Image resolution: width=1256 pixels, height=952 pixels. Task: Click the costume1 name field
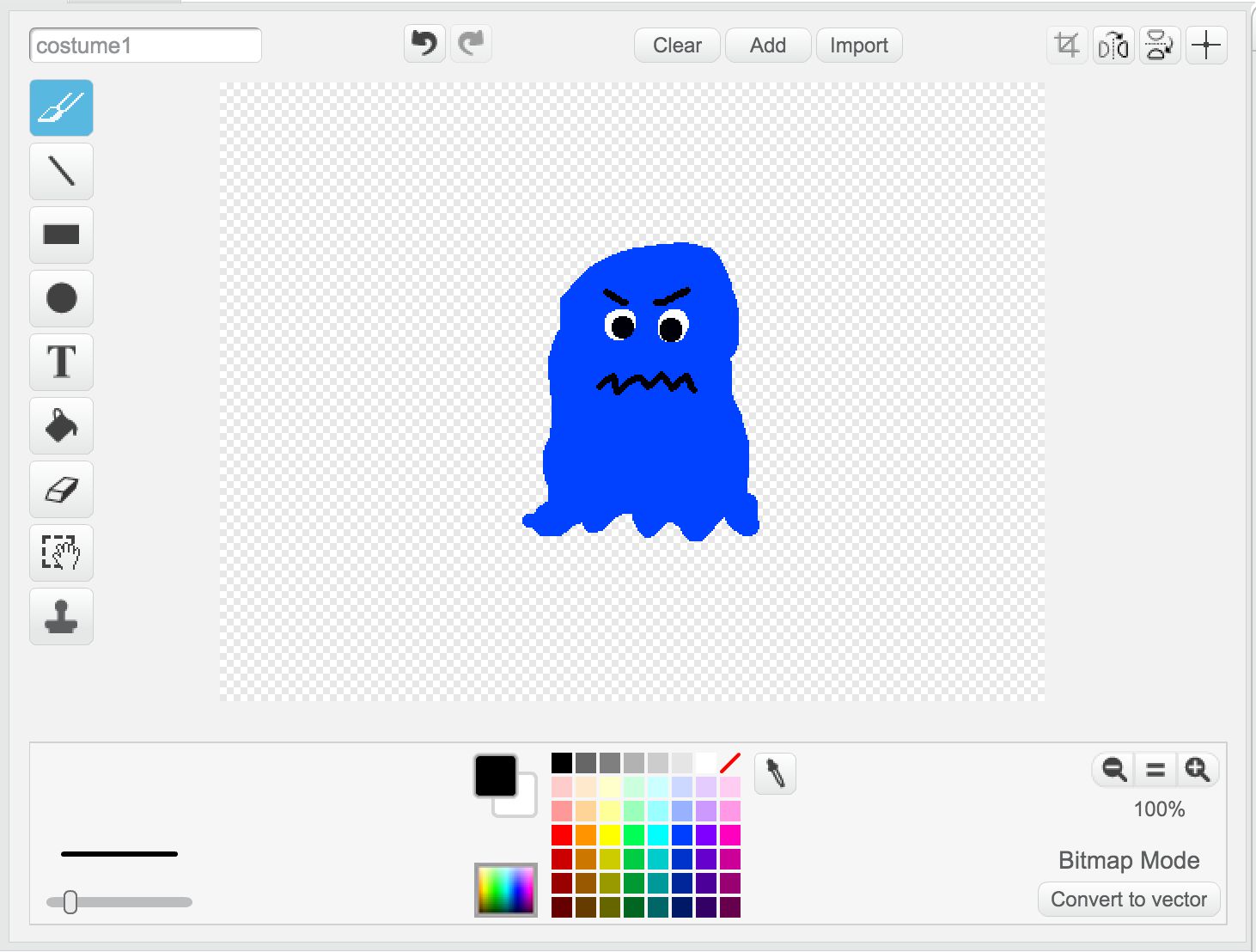tap(145, 46)
